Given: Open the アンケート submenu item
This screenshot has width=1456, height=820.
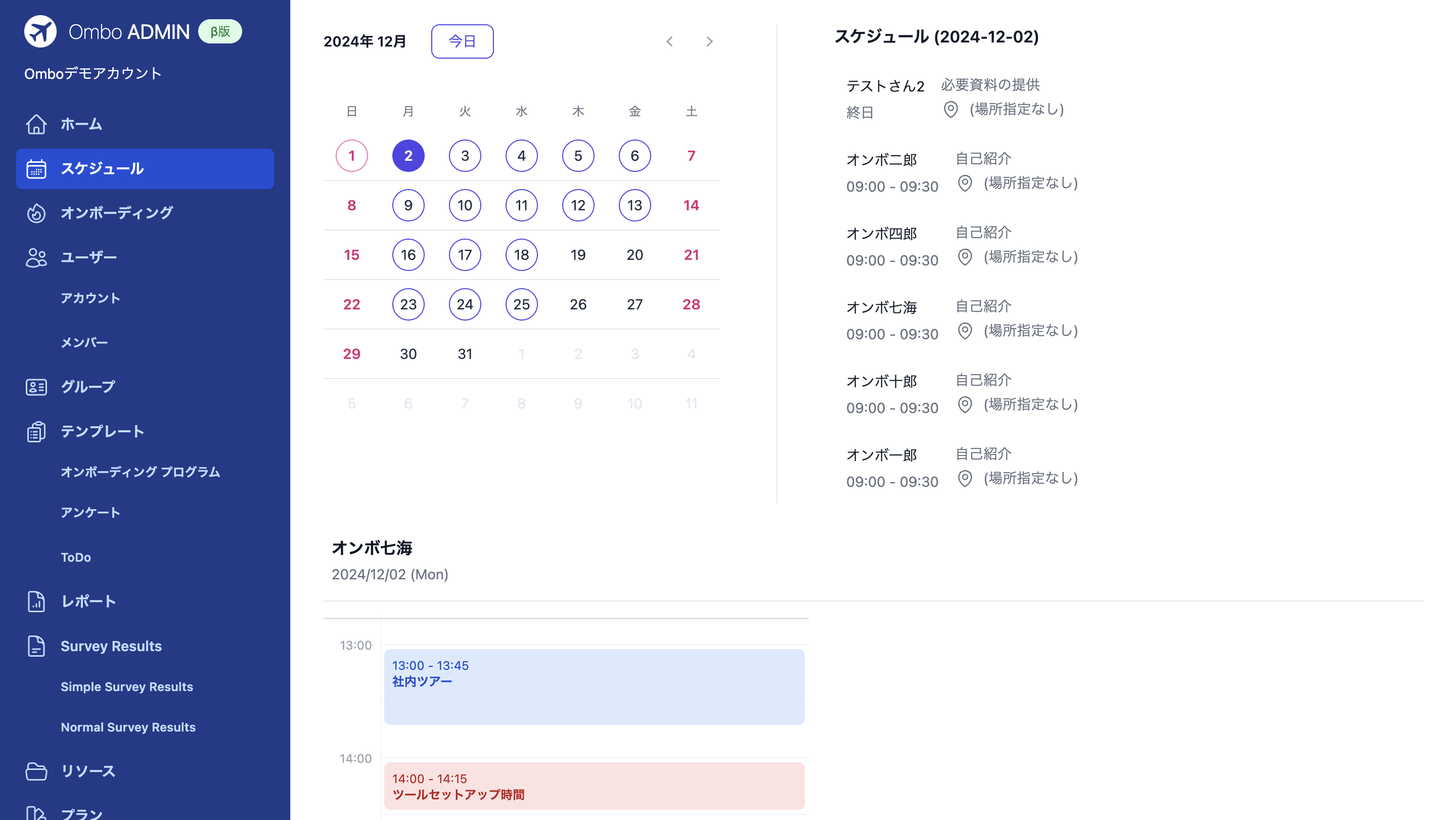Looking at the screenshot, I should click(x=90, y=513).
